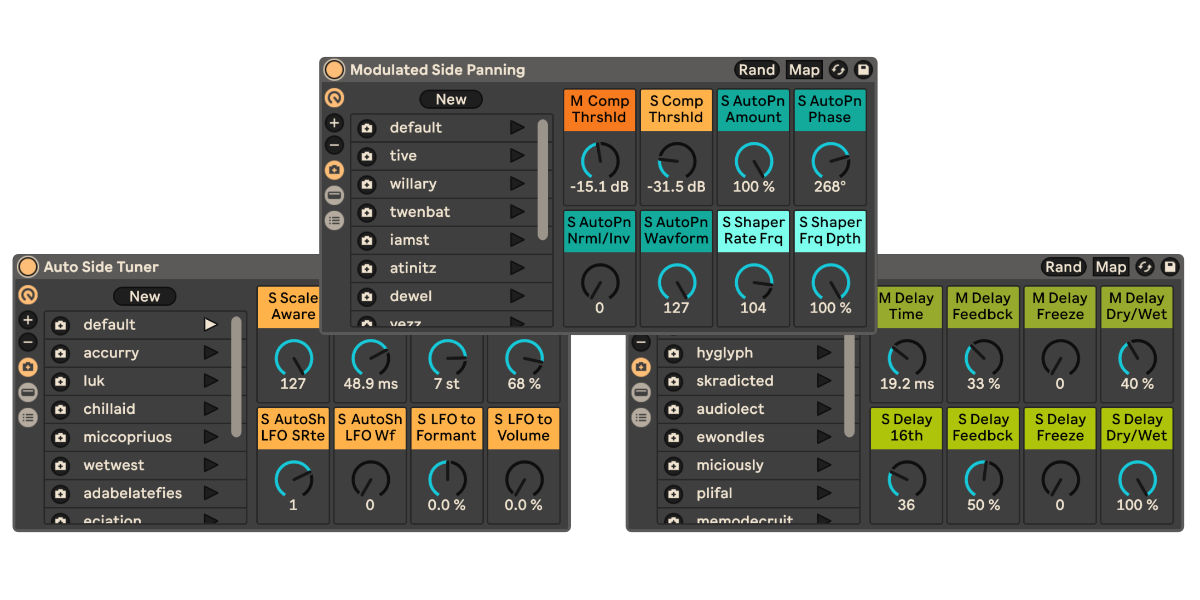Click minus icon in Modulated Side Panning sidebar
Image resolution: width=1200 pixels, height=600 pixels.
pos(334,146)
